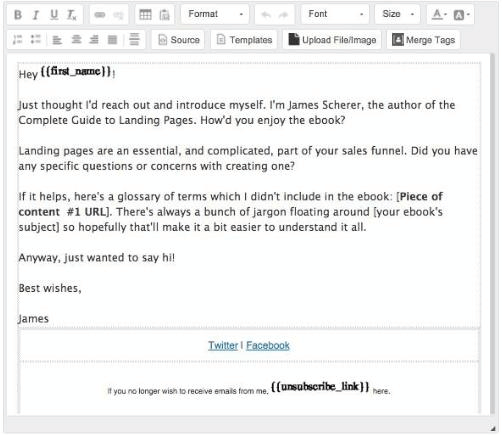The width and height of the screenshot is (502, 435).
Task: Click the bold 'Piece of' text
Action: point(421,196)
